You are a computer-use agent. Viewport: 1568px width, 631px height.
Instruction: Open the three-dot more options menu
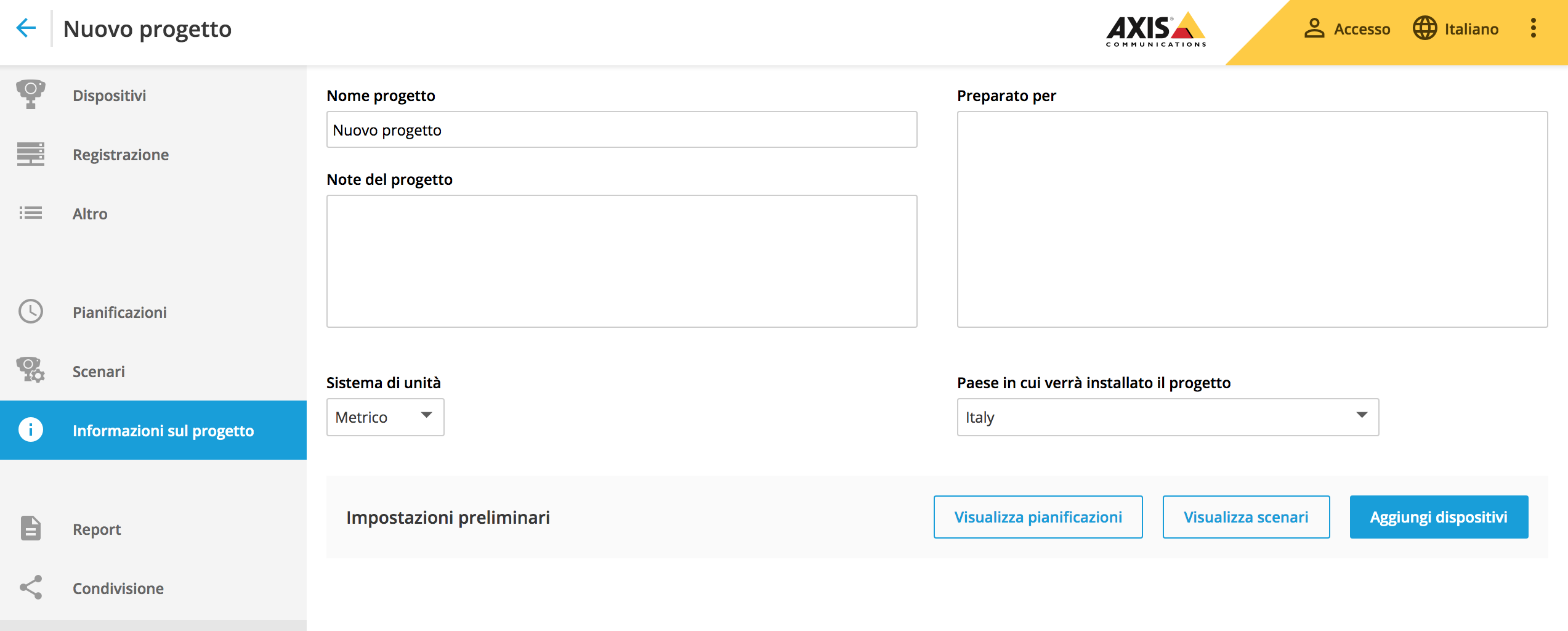(x=1533, y=28)
